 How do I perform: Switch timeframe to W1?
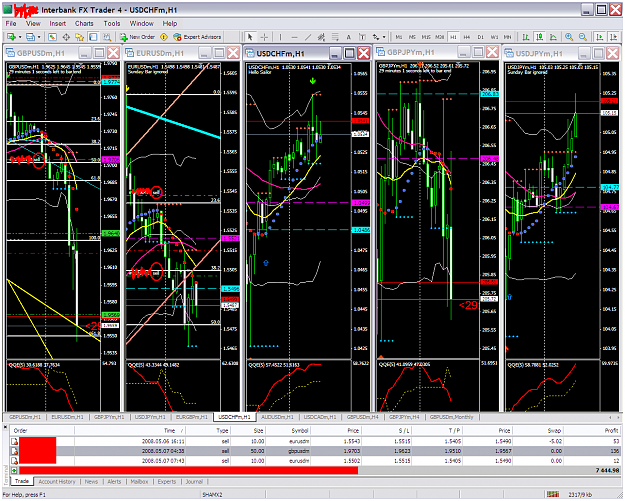tap(494, 37)
